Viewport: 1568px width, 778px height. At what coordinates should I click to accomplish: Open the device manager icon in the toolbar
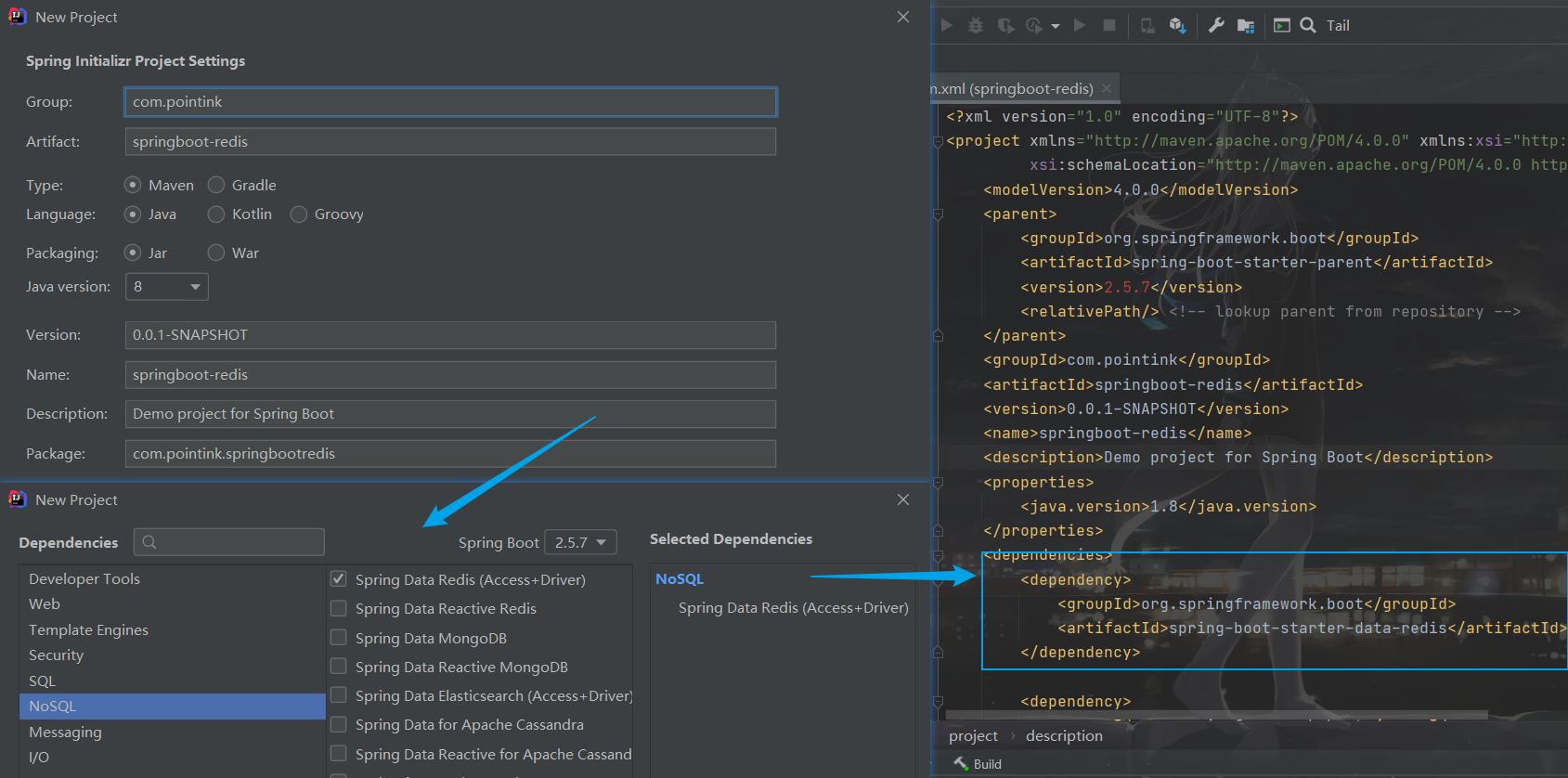click(x=1148, y=25)
